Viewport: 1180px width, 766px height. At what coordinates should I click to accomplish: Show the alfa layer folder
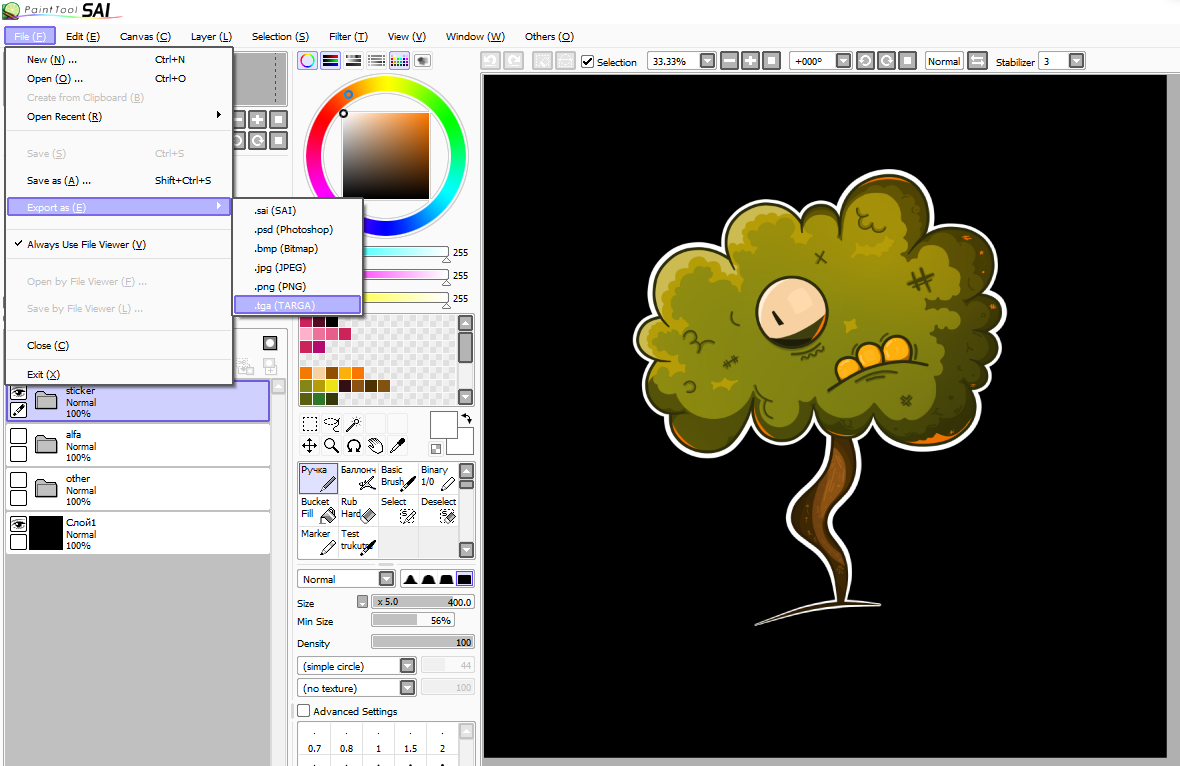(18, 436)
